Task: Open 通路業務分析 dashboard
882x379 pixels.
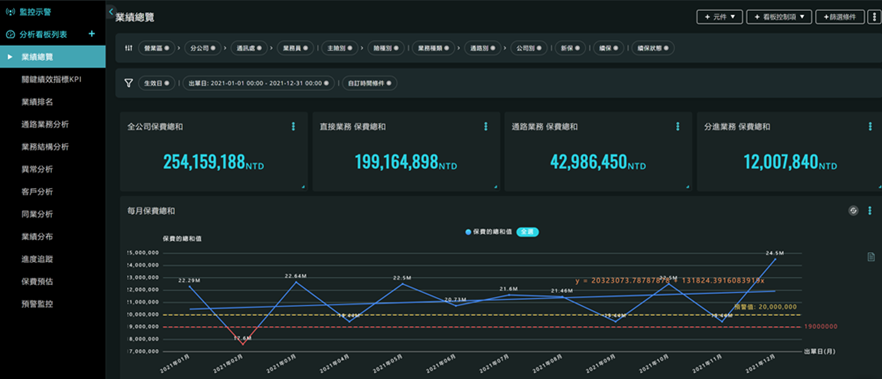Action: 45,124
